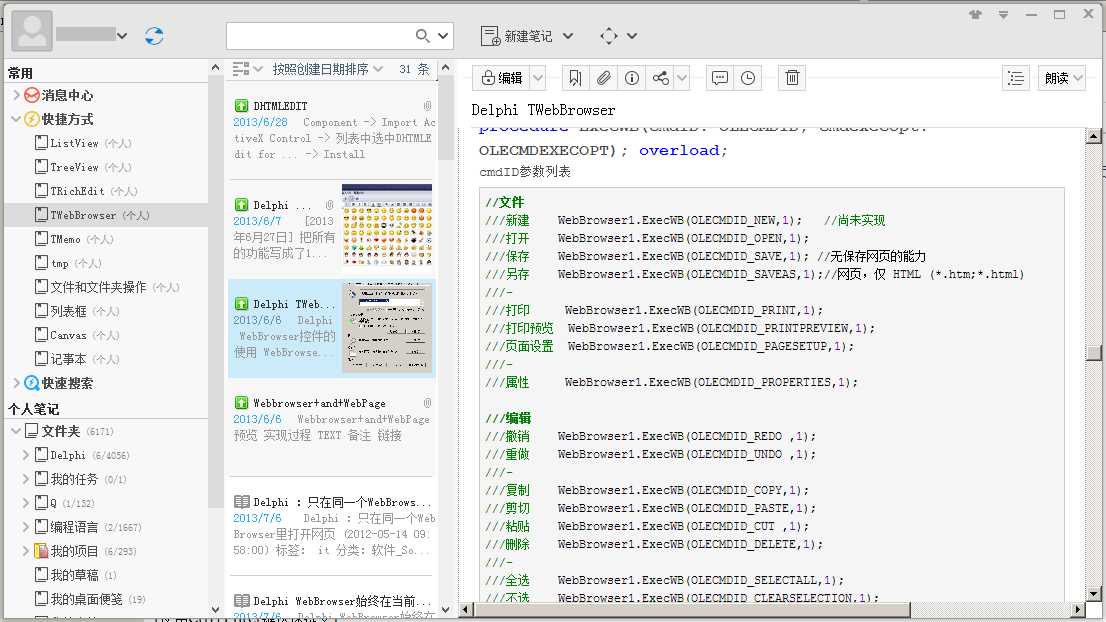The height and width of the screenshot is (622, 1106).
Task: Click the bookmark icon in note toolbar
Action: click(576, 78)
